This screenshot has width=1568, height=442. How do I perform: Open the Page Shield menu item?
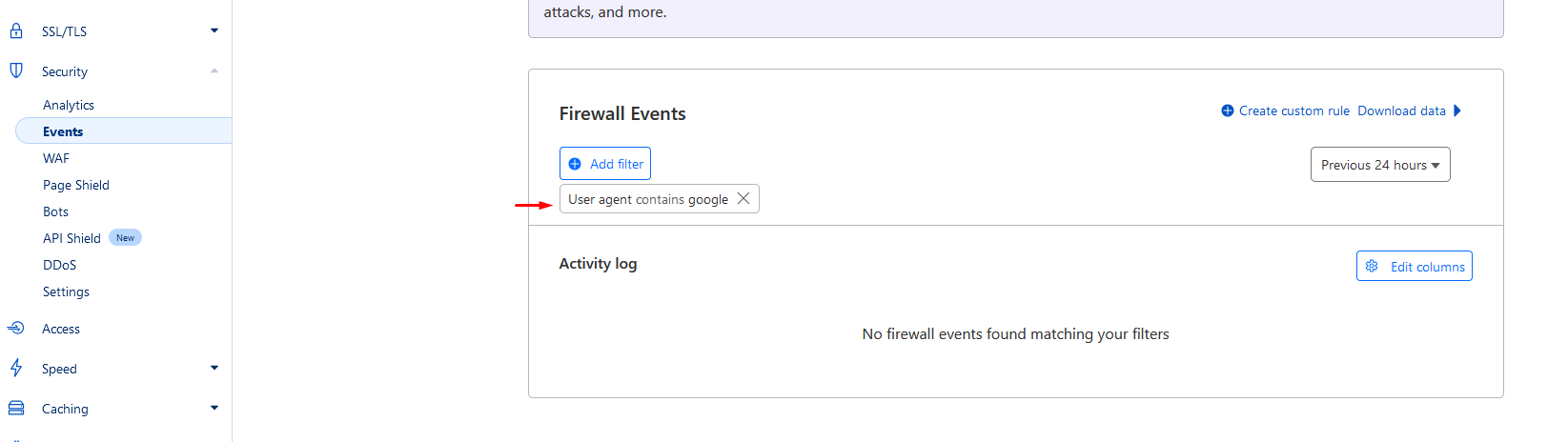(x=76, y=185)
